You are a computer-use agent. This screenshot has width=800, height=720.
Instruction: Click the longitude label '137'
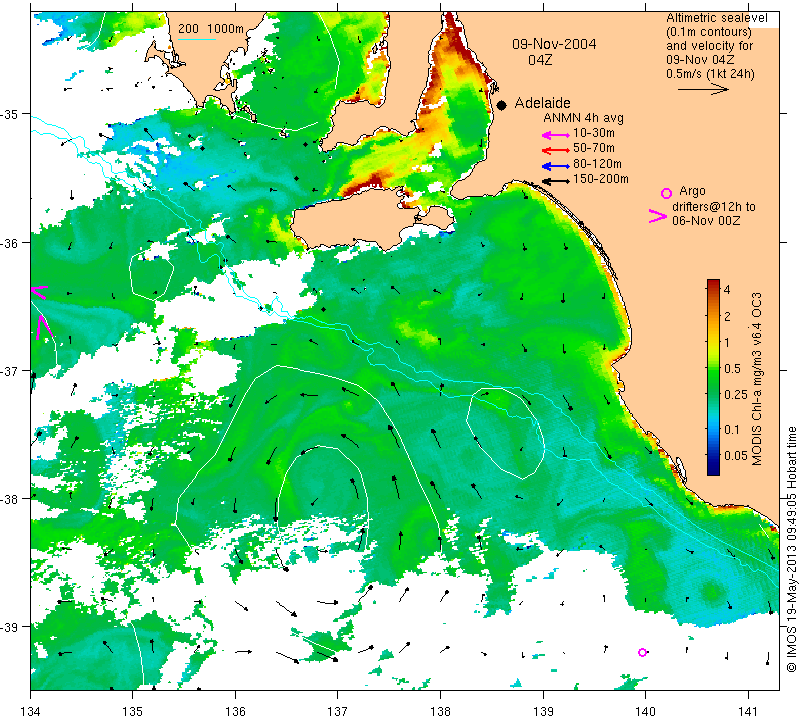[x=338, y=711]
